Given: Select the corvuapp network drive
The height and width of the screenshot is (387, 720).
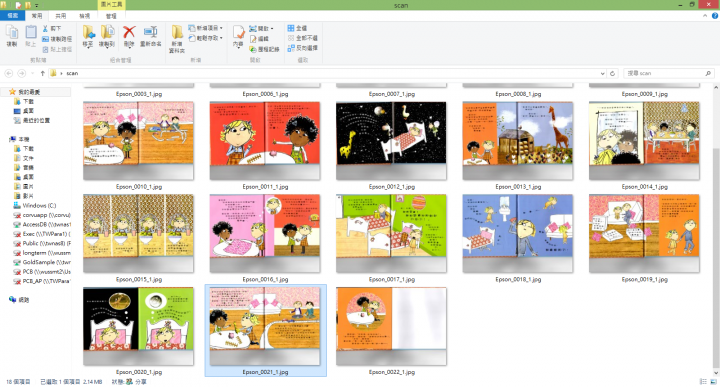Looking at the screenshot, I should click(42, 215).
